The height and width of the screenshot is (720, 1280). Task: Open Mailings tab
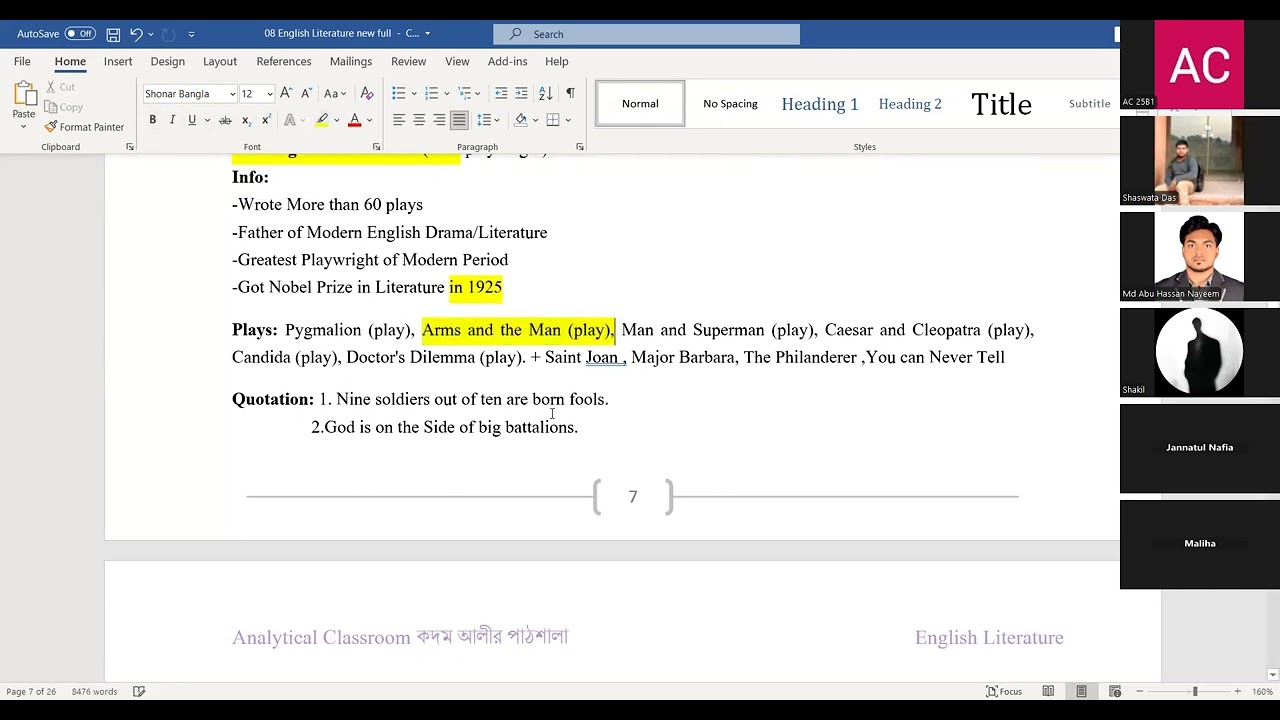coord(351,61)
